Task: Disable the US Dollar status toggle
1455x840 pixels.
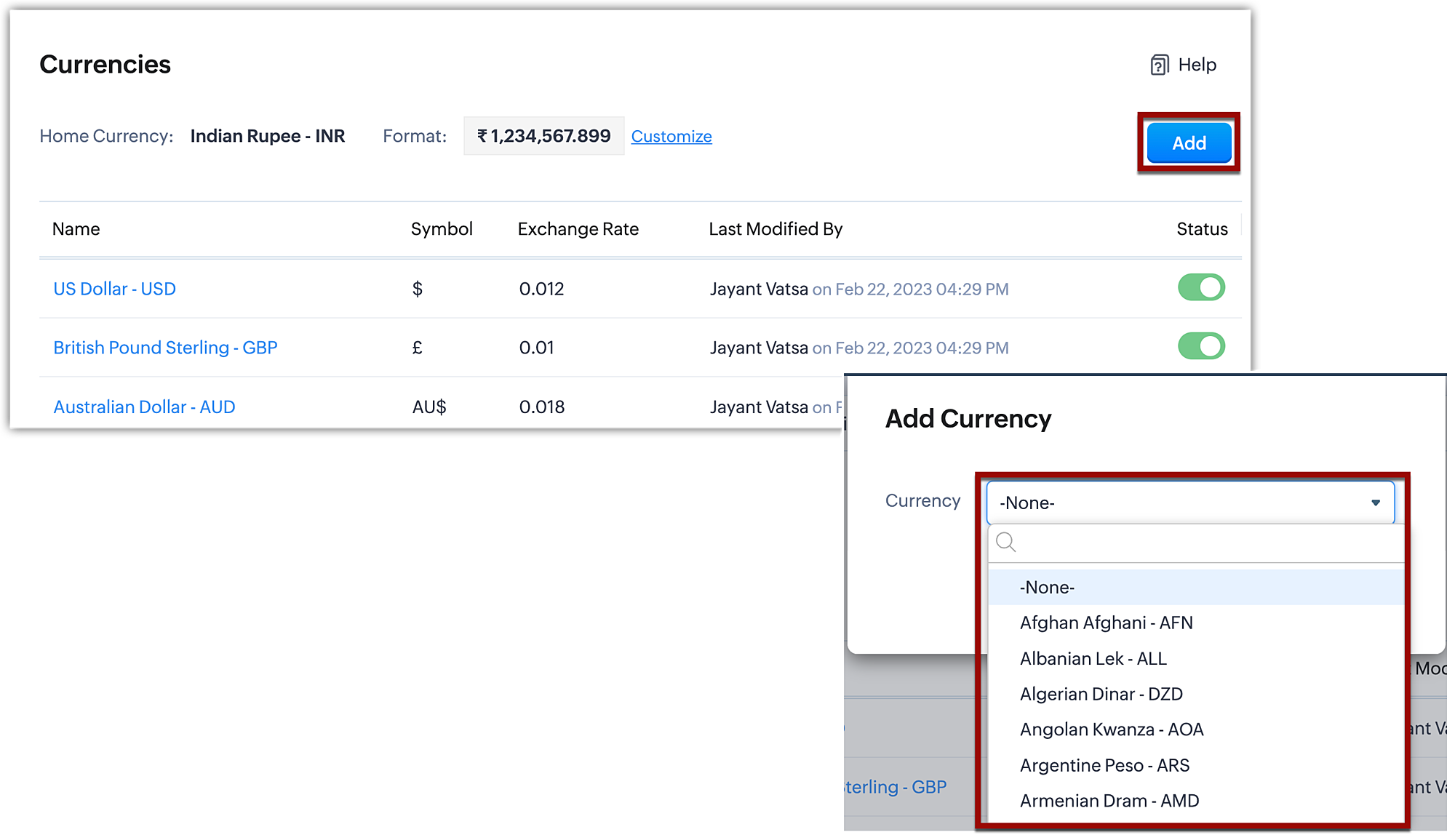Action: (x=1201, y=287)
